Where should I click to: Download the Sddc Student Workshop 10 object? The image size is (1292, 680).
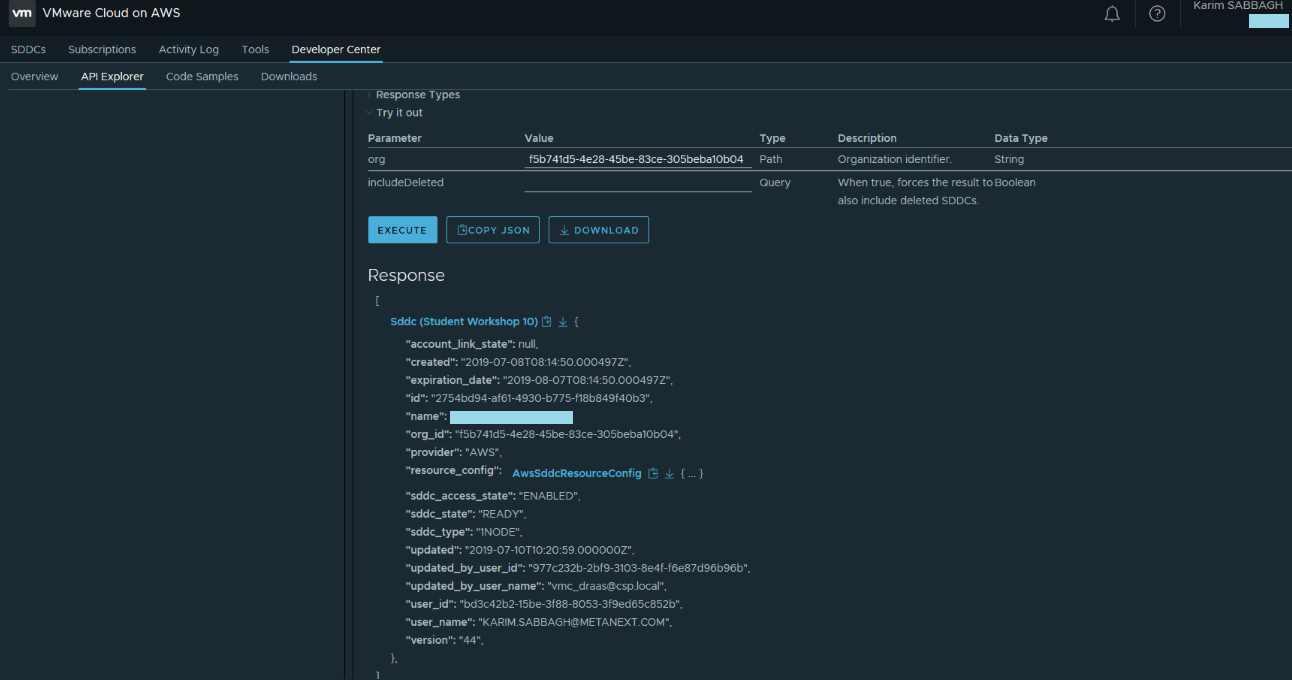(562, 322)
